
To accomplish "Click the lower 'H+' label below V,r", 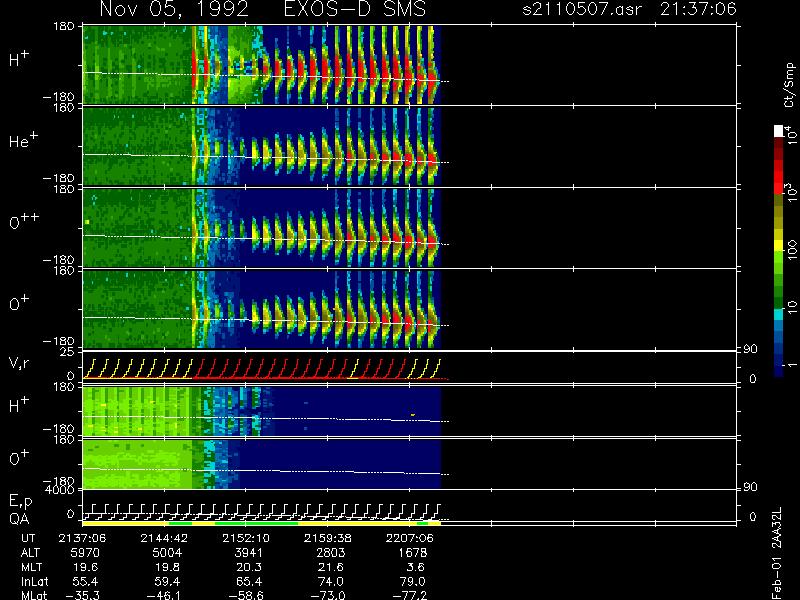I will (x=19, y=405).
